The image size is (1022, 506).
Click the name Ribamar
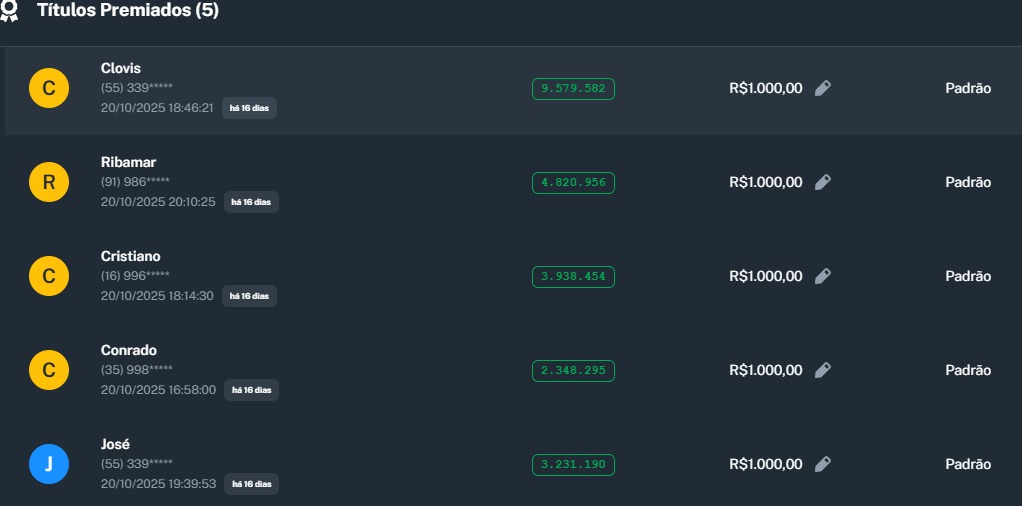(128, 162)
